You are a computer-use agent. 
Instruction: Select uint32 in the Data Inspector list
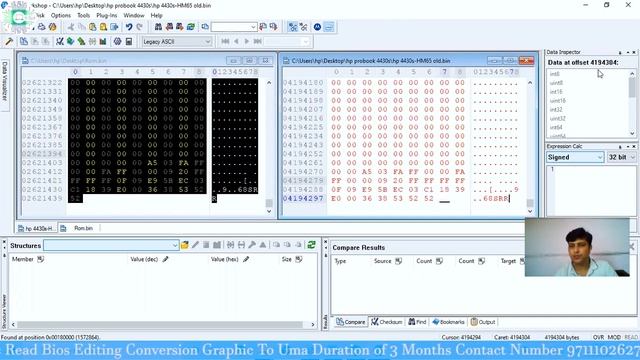pos(557,118)
